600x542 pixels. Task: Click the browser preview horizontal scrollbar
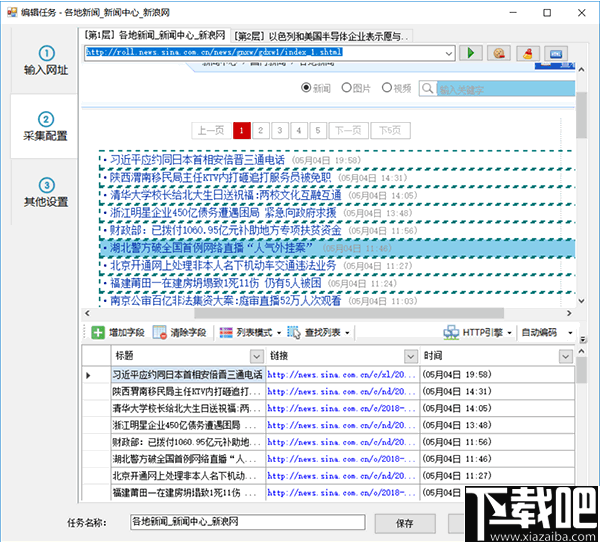pos(349,313)
